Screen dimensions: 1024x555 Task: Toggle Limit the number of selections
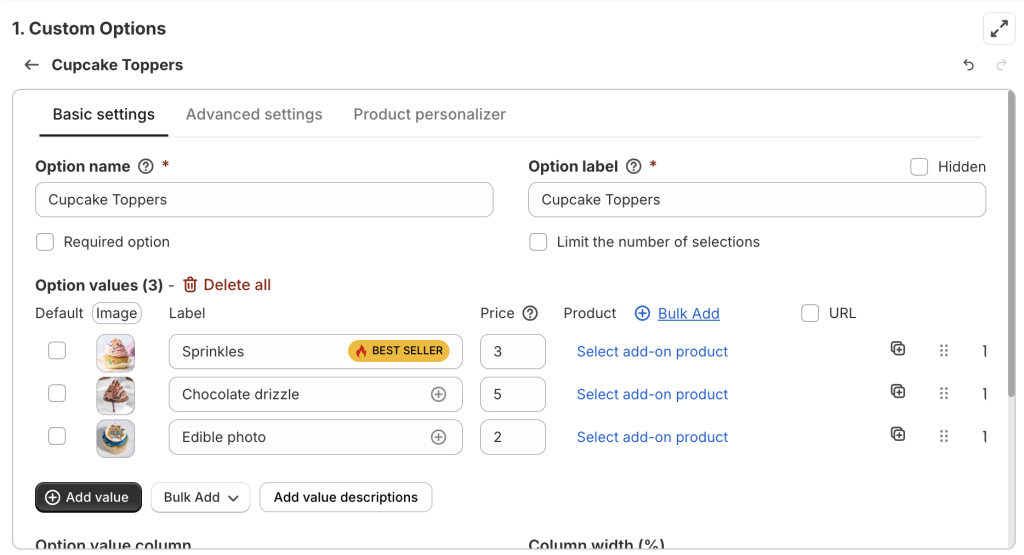tap(538, 242)
